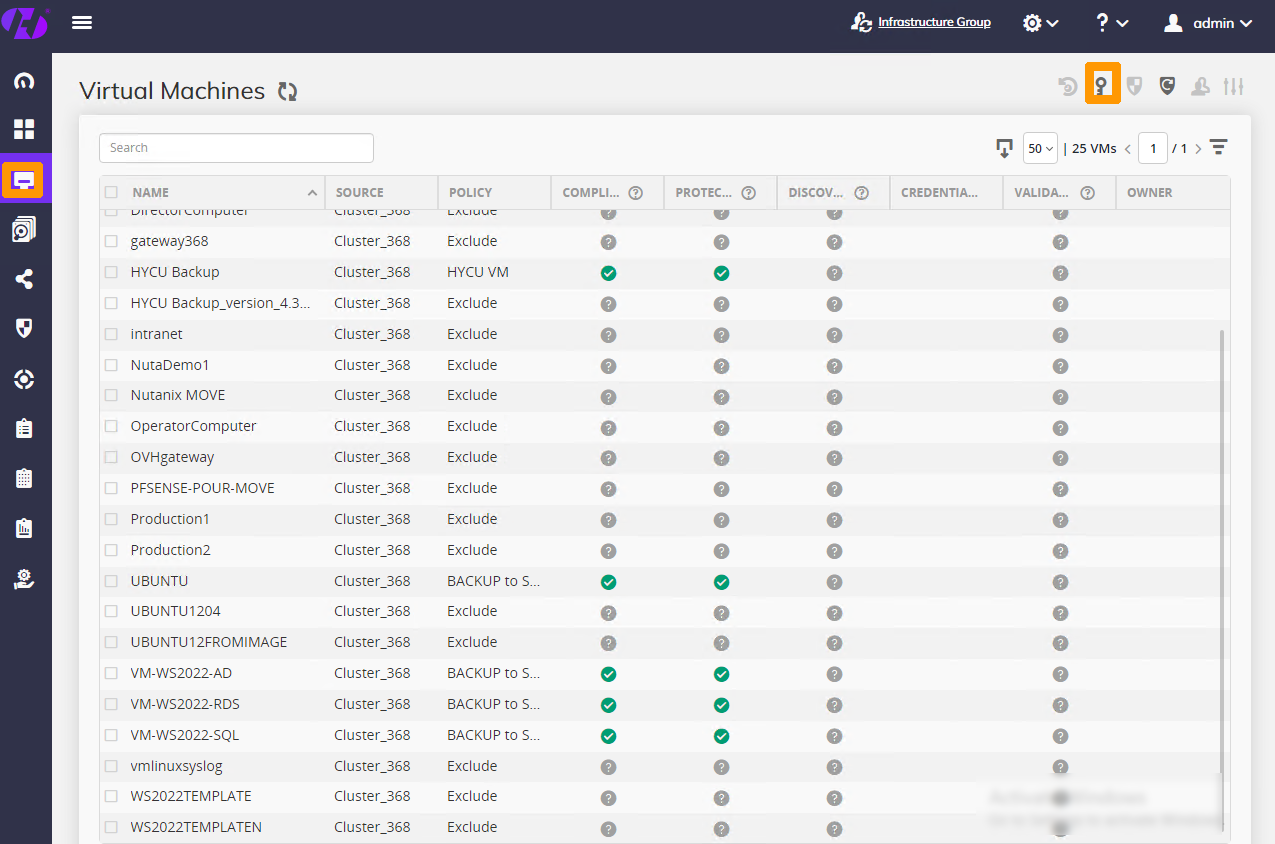The height and width of the screenshot is (844, 1275).
Task: Expand the admin user dropdown
Action: 1208,22
